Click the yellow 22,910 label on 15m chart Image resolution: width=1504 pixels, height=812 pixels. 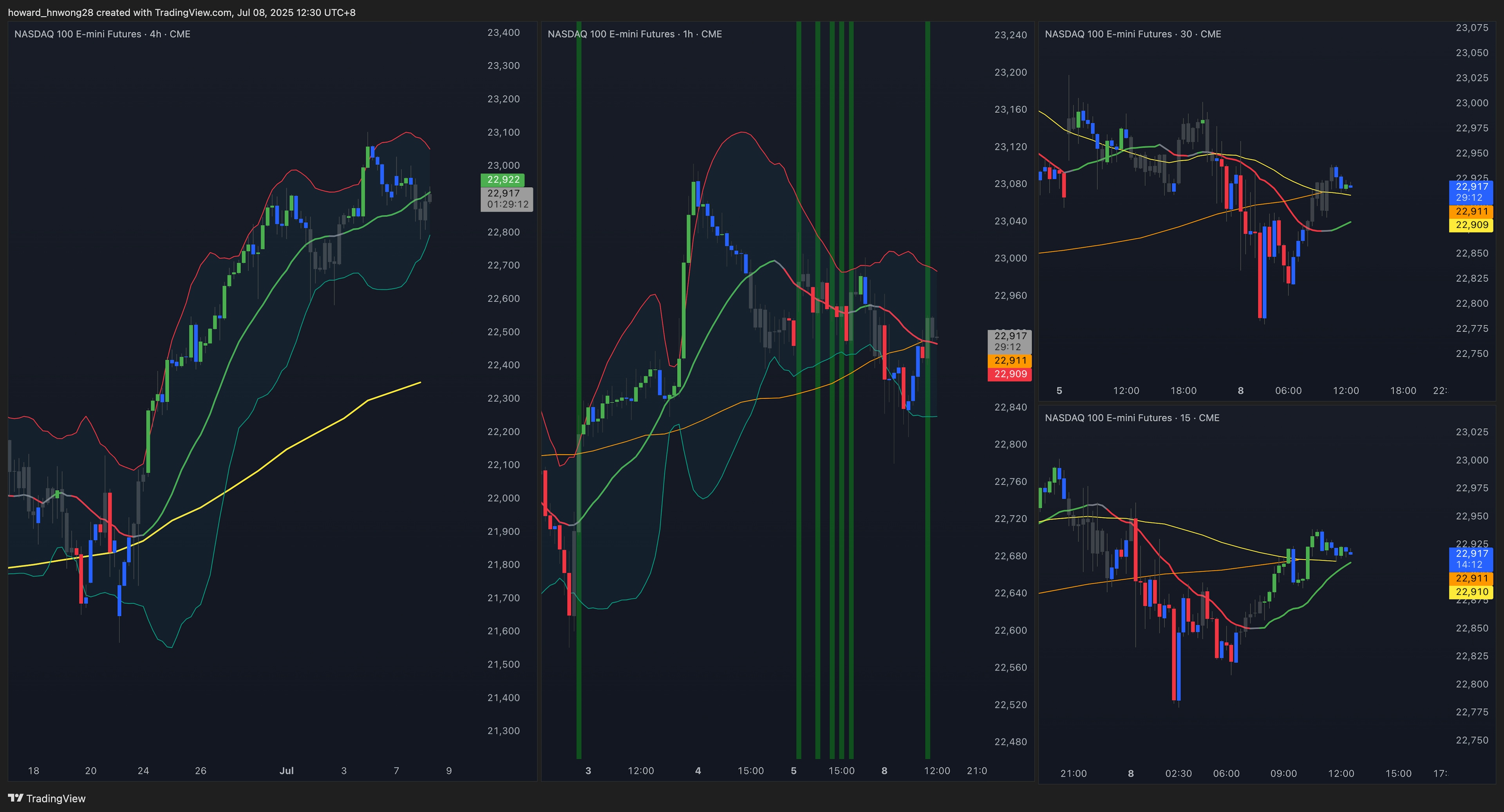click(x=1471, y=592)
